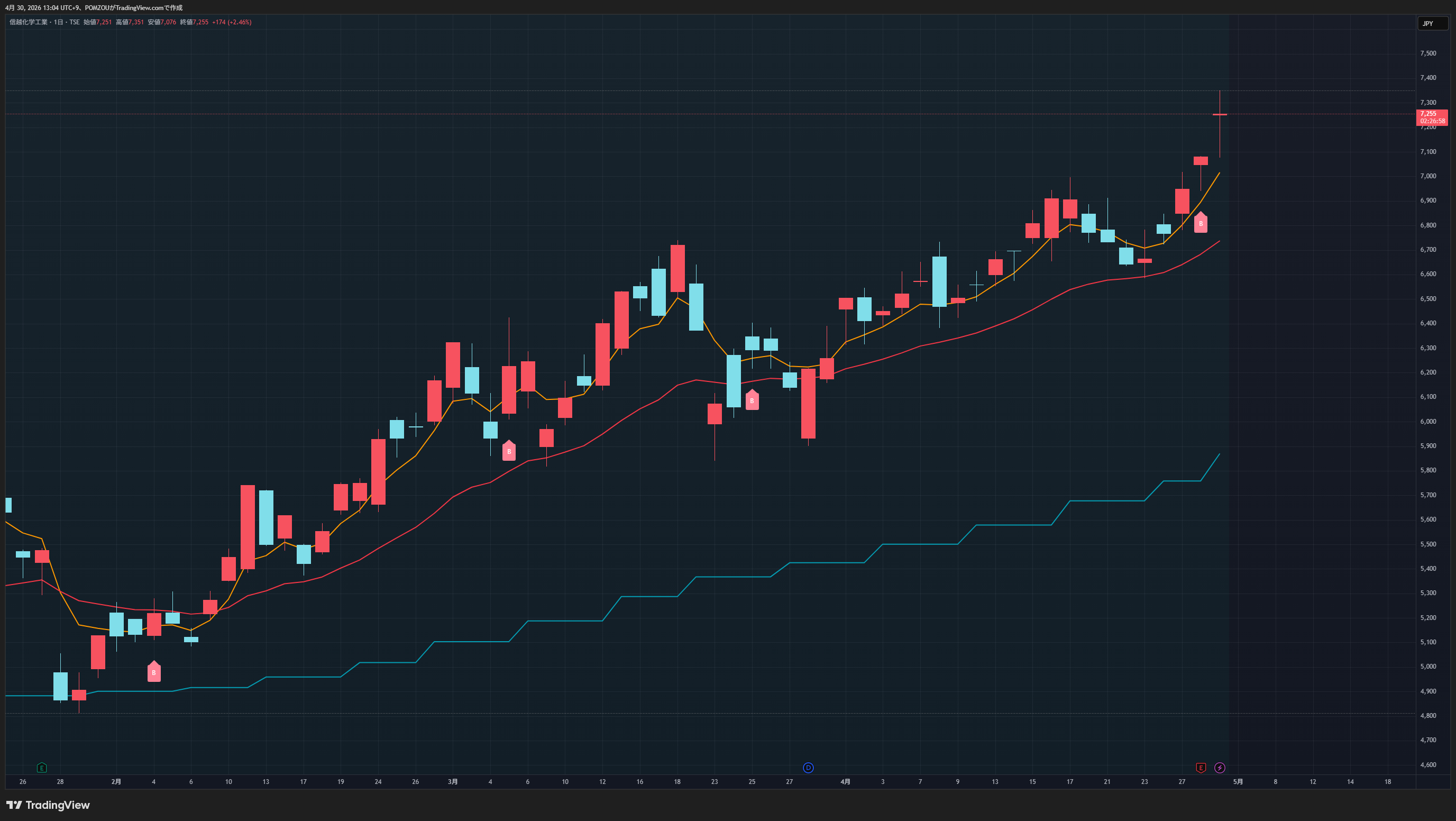Click the 4月 label on the time axis
The width and height of the screenshot is (1456, 821).
click(845, 781)
